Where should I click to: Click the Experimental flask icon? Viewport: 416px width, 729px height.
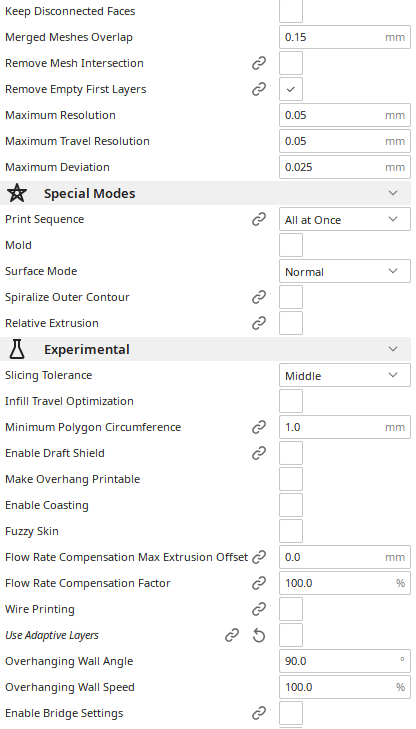tap(17, 349)
